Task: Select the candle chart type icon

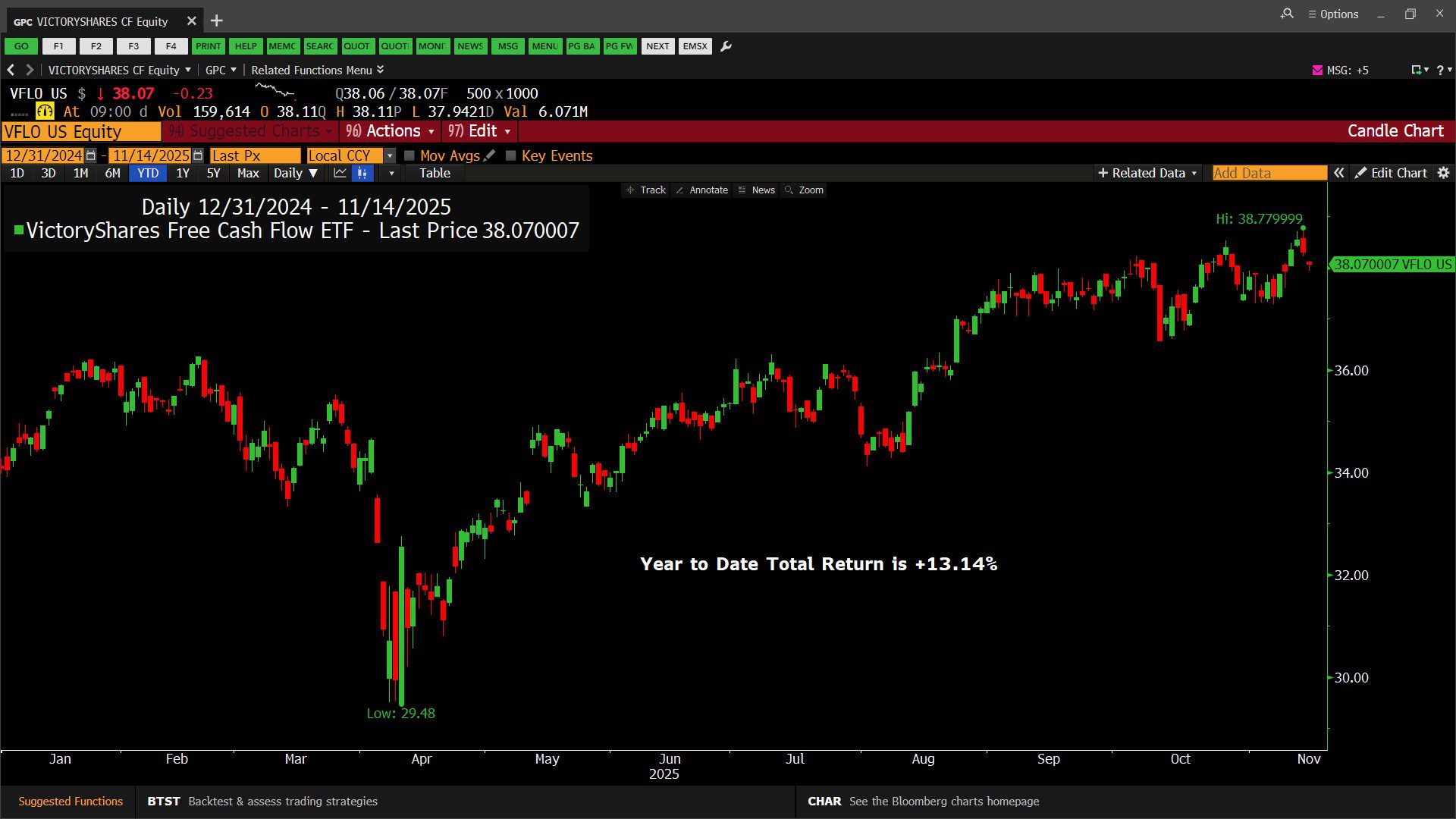Action: pyautogui.click(x=362, y=173)
